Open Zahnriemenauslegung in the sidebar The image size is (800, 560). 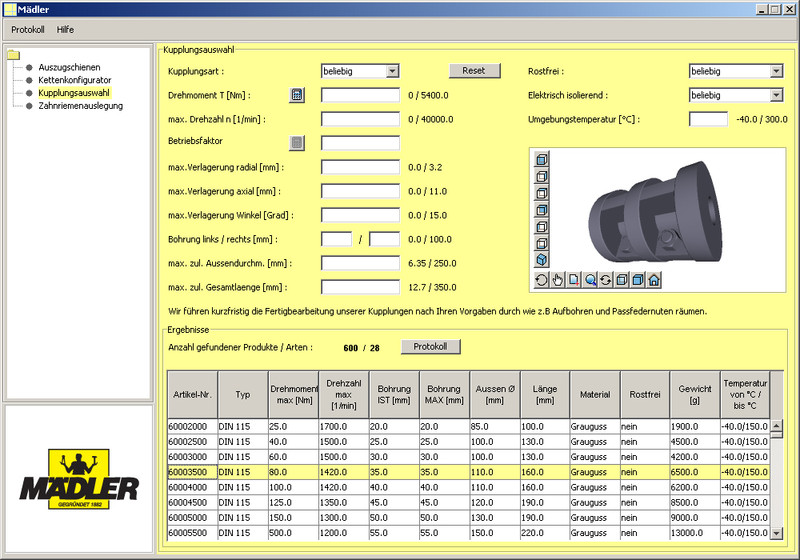pos(81,105)
